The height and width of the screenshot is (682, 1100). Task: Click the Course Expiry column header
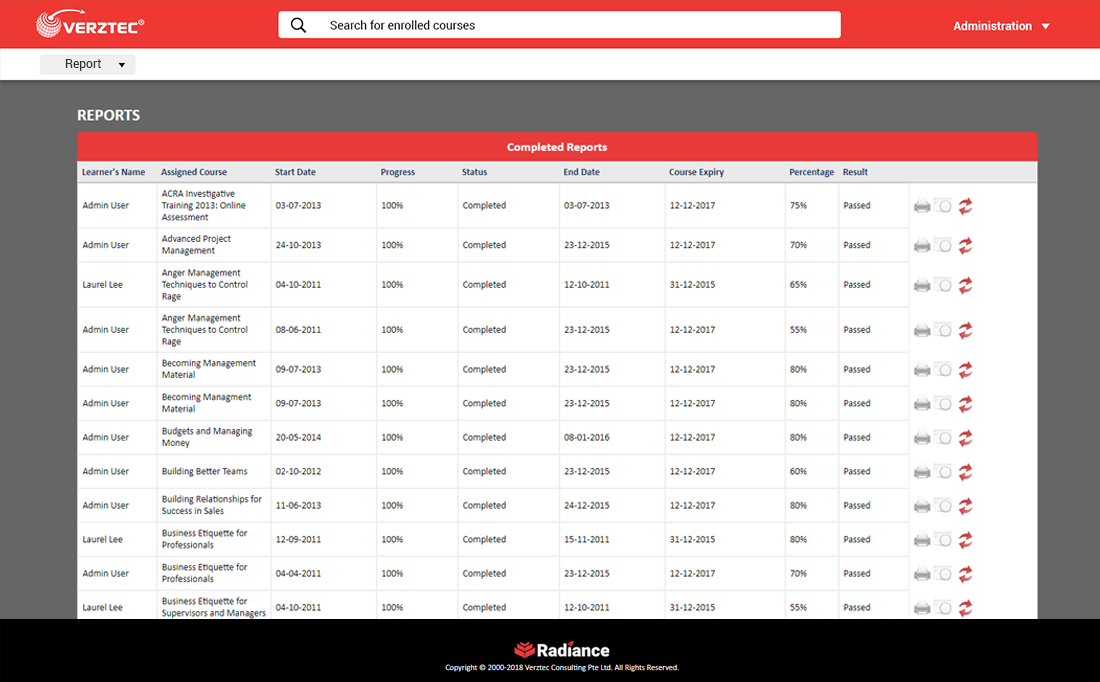coord(696,172)
